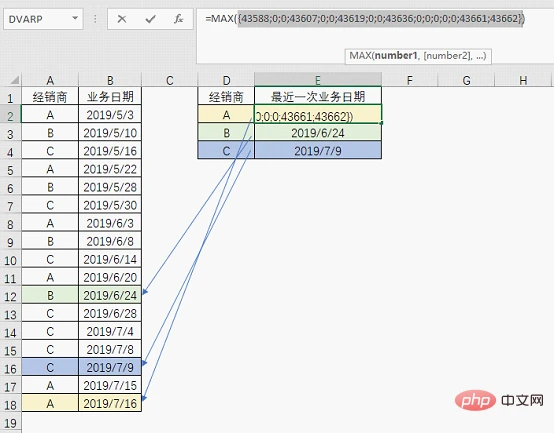This screenshot has height=433, width=554.
Task: Click cell A1 header 经销商
Action: [50, 96]
